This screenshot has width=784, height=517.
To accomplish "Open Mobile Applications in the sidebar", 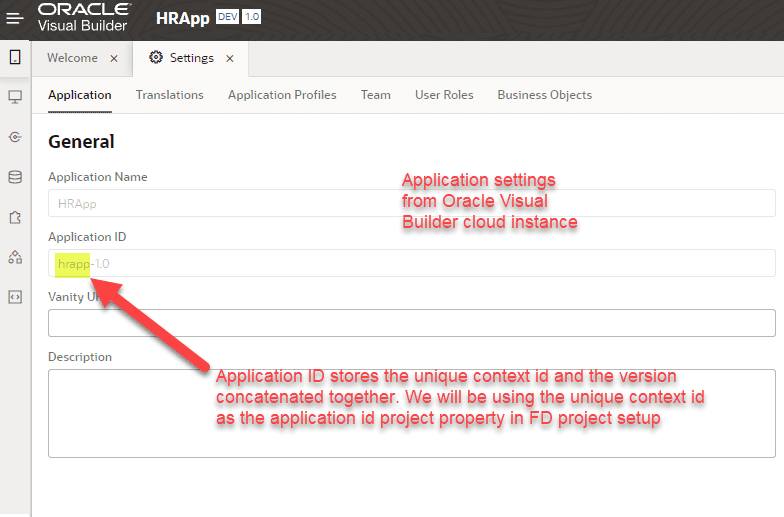I will pos(15,57).
